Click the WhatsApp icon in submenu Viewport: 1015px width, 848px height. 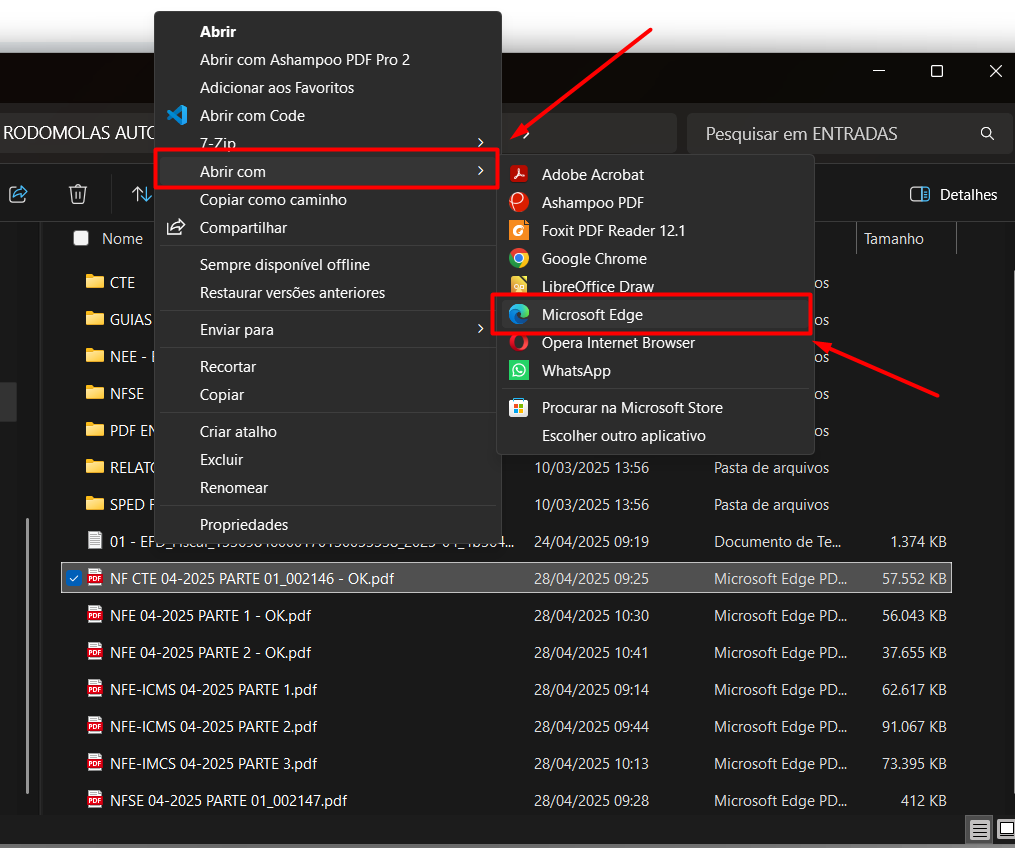(x=519, y=371)
